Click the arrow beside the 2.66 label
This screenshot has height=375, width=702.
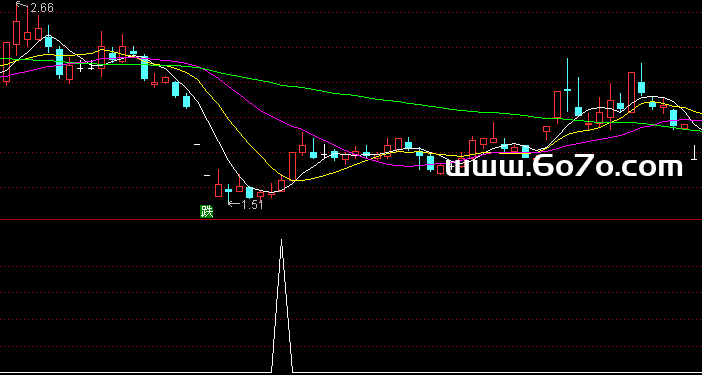pos(22,5)
